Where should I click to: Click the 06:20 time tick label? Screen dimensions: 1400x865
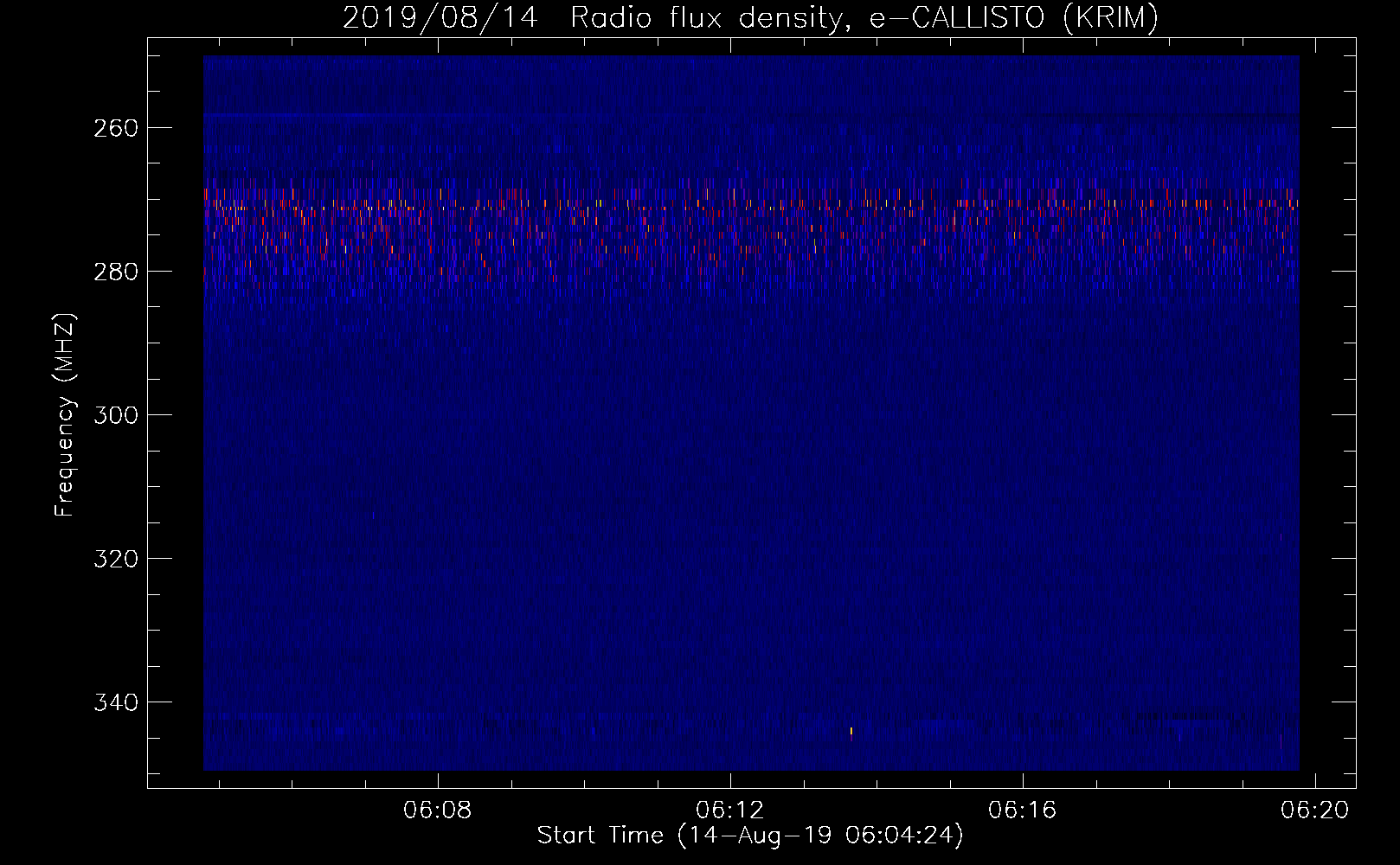[x=1315, y=811]
